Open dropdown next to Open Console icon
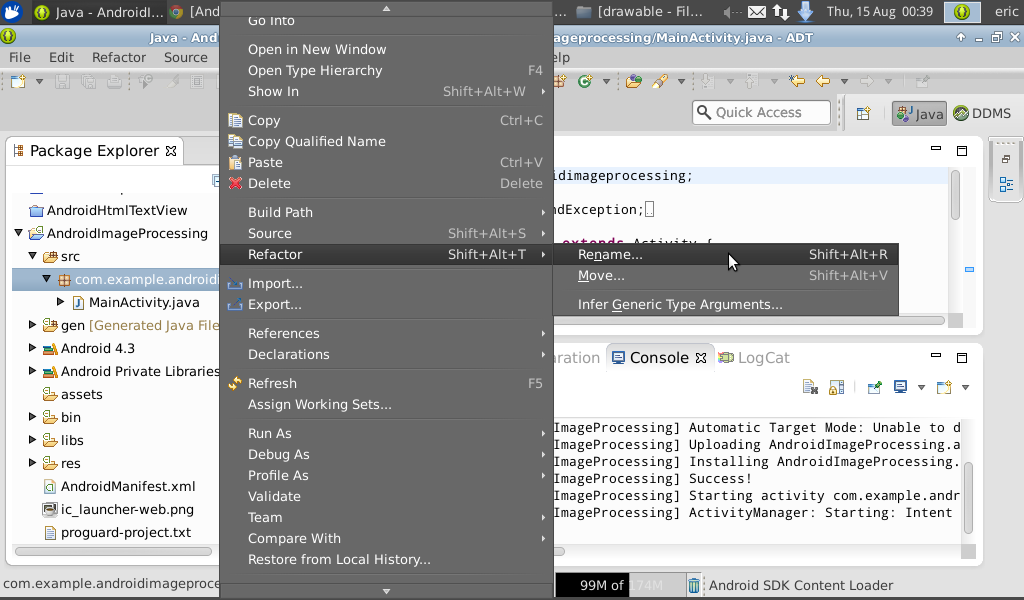Screen dimensions: 1024x600 point(965,388)
